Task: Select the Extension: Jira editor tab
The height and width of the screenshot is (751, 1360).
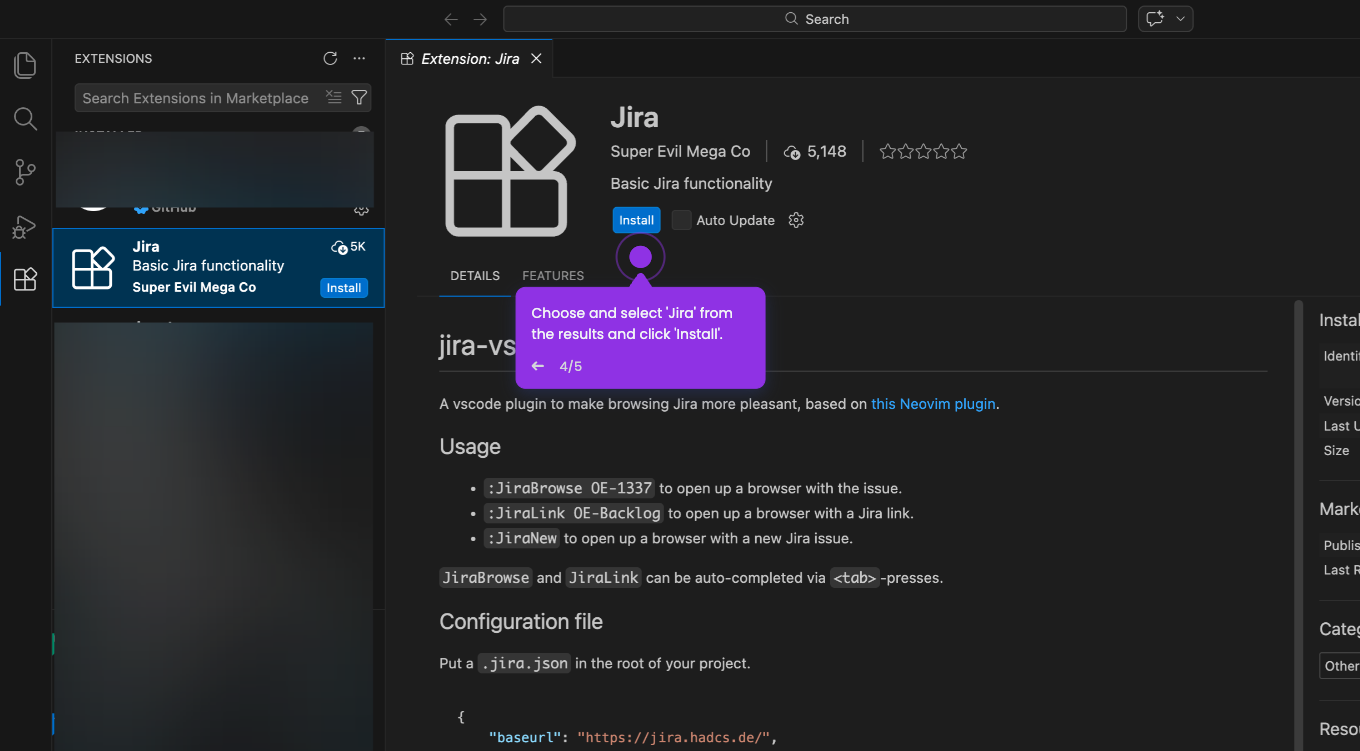Action: (x=470, y=59)
